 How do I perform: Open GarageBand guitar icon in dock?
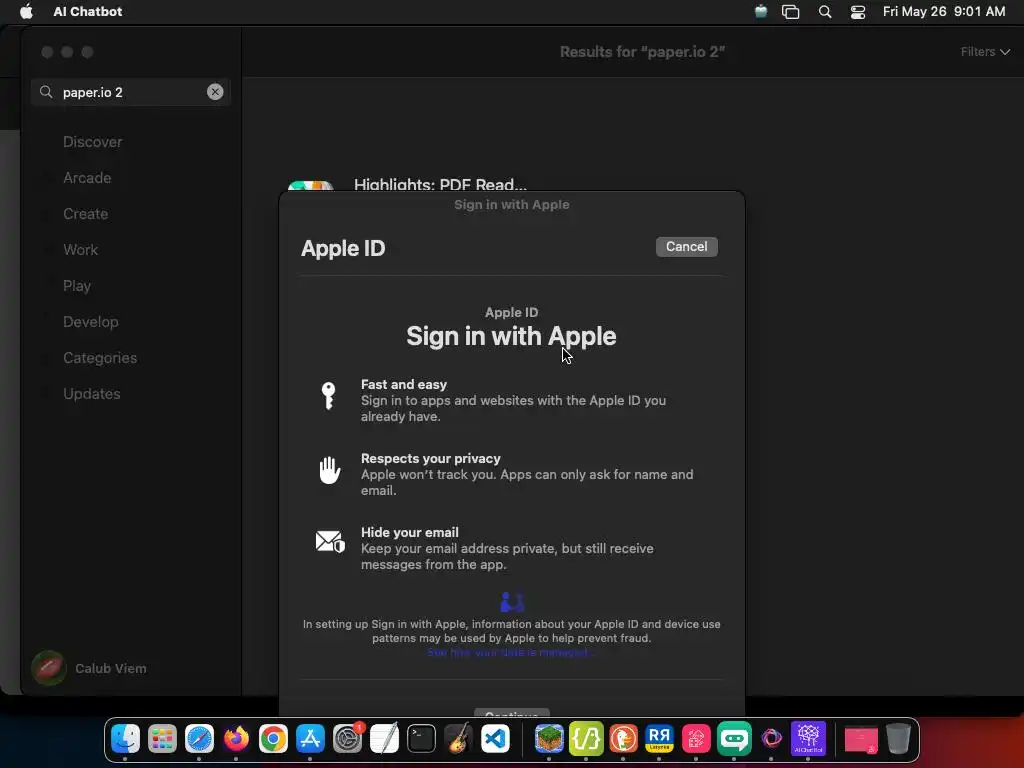(458, 739)
